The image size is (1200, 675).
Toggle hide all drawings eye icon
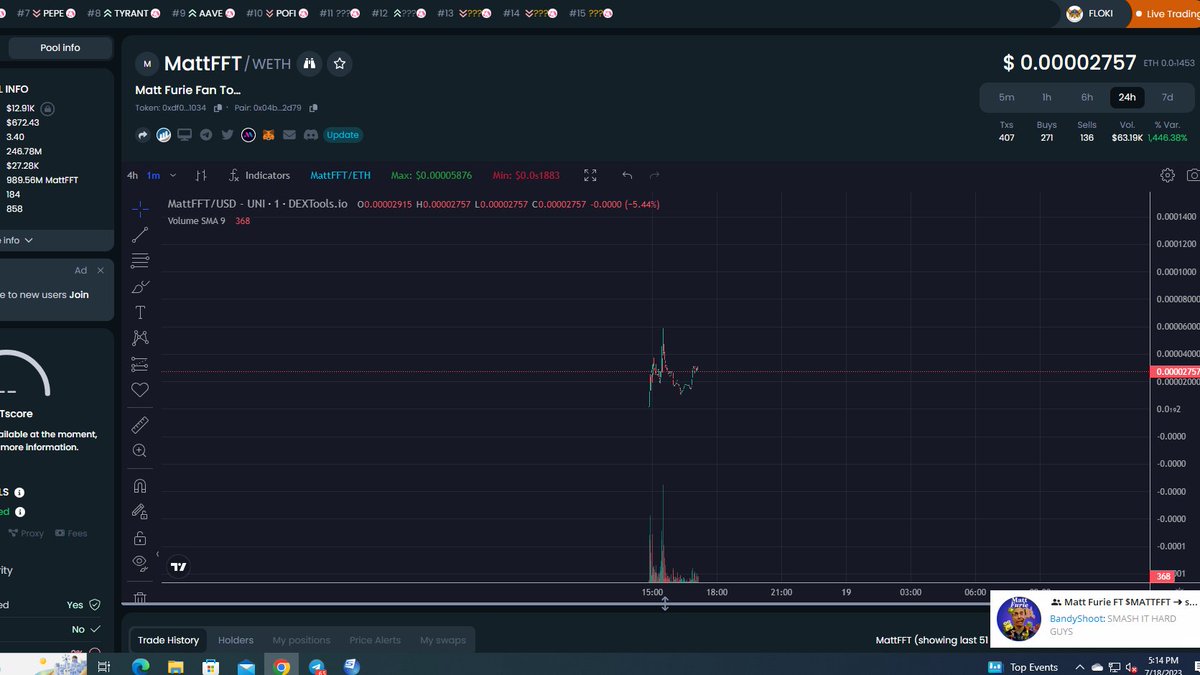coord(140,563)
